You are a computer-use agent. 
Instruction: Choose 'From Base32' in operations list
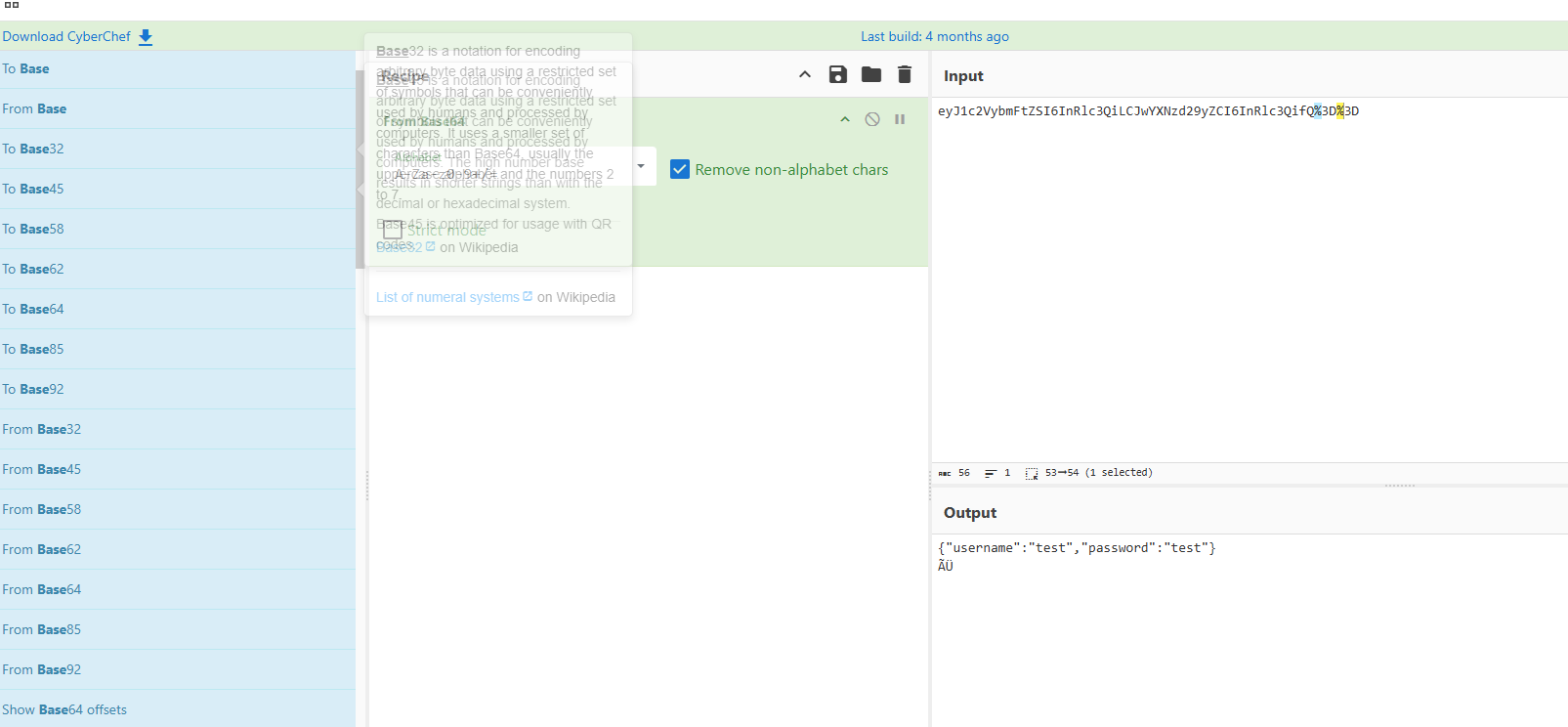pos(41,429)
